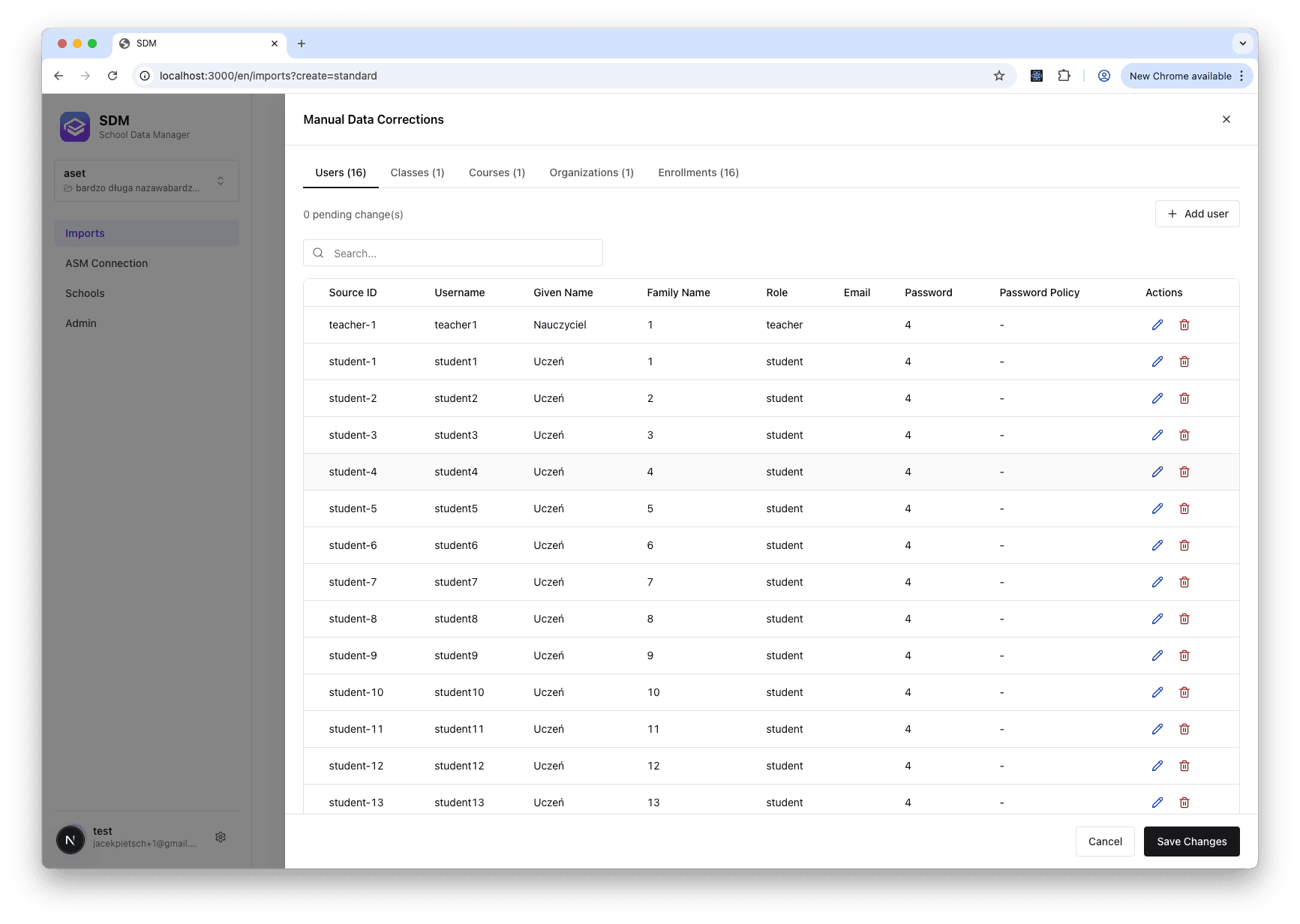Close the Manual Data Corrections panel
1300x924 pixels.
[x=1226, y=119]
